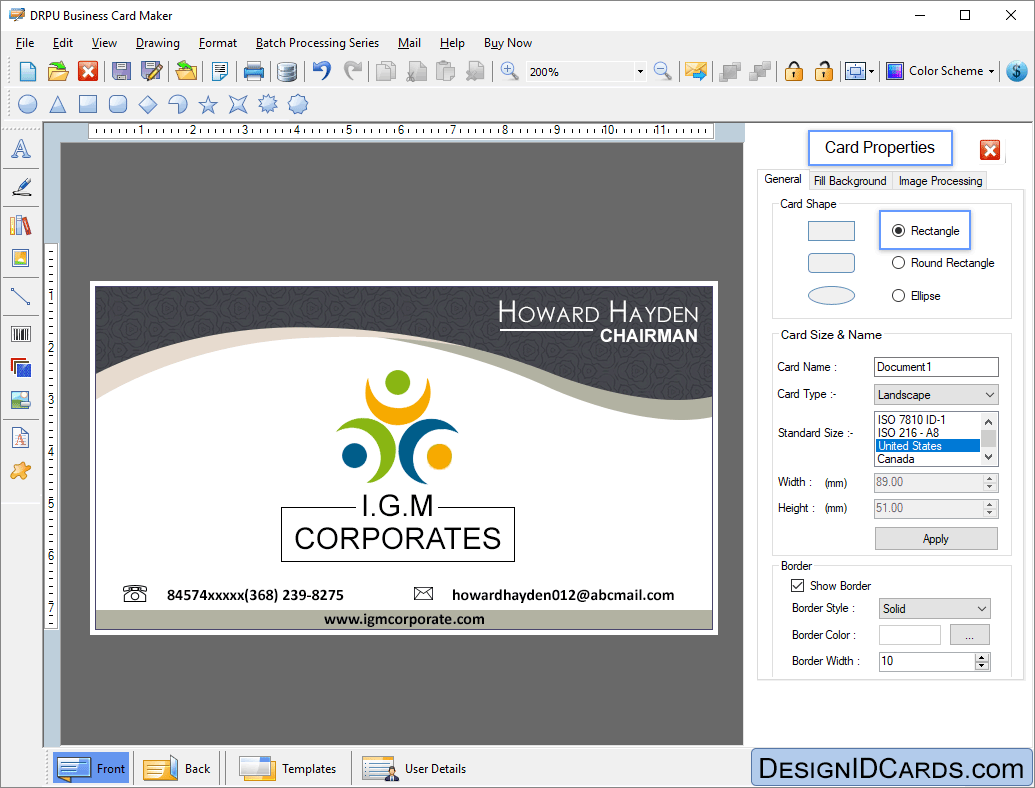Click the send email envelope icon
1035x788 pixels.
coord(696,71)
